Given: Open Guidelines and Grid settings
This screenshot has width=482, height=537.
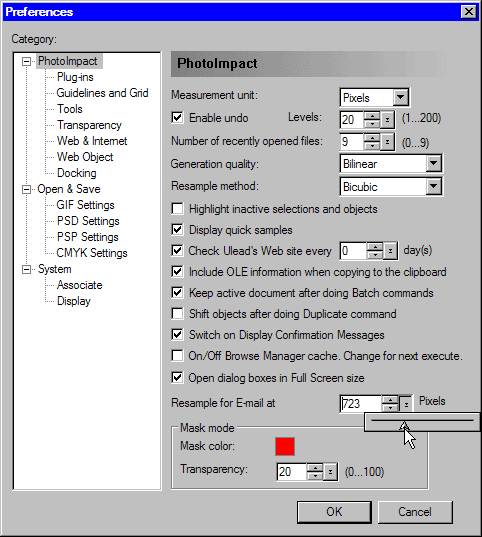Looking at the screenshot, I should (x=102, y=93).
